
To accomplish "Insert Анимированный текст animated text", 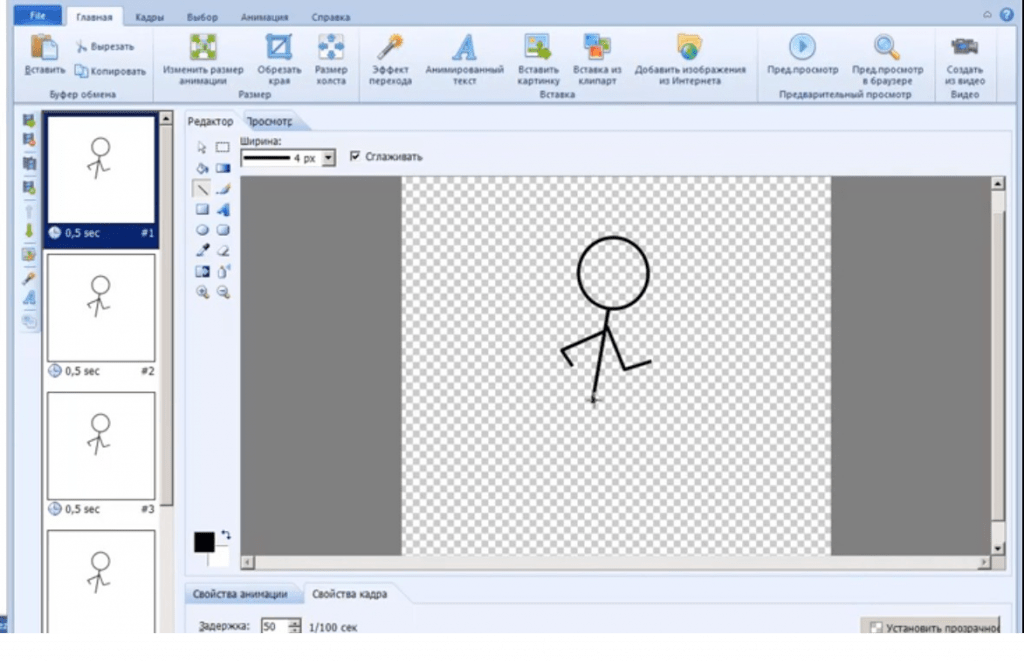I will (464, 59).
